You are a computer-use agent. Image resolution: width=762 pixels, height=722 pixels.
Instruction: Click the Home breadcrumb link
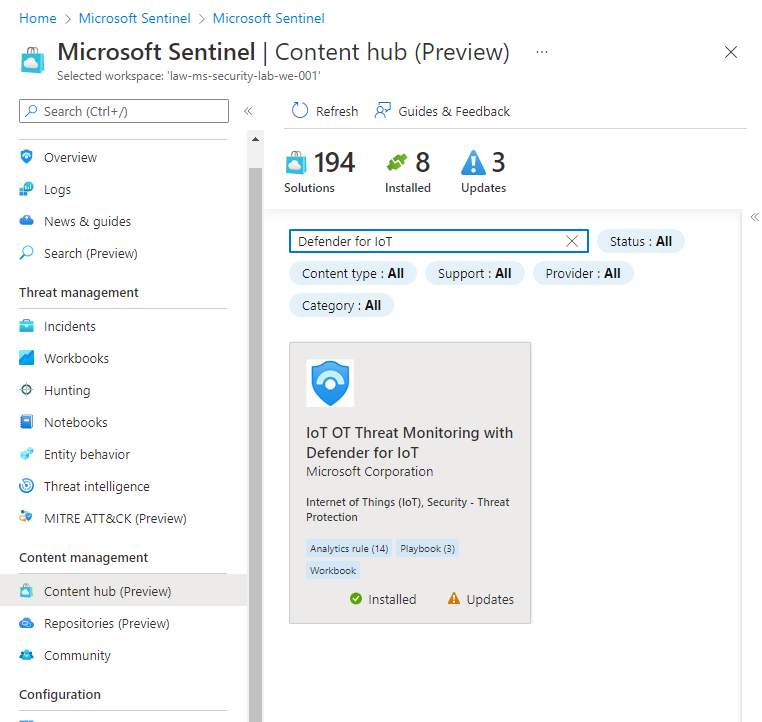[38, 18]
